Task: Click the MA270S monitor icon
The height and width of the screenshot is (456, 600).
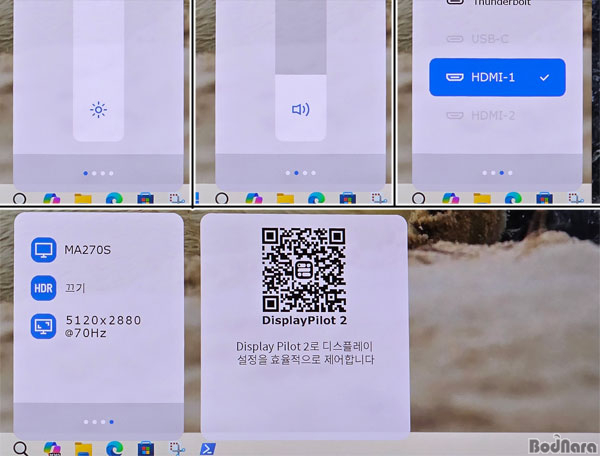Action: pyautogui.click(x=43, y=250)
